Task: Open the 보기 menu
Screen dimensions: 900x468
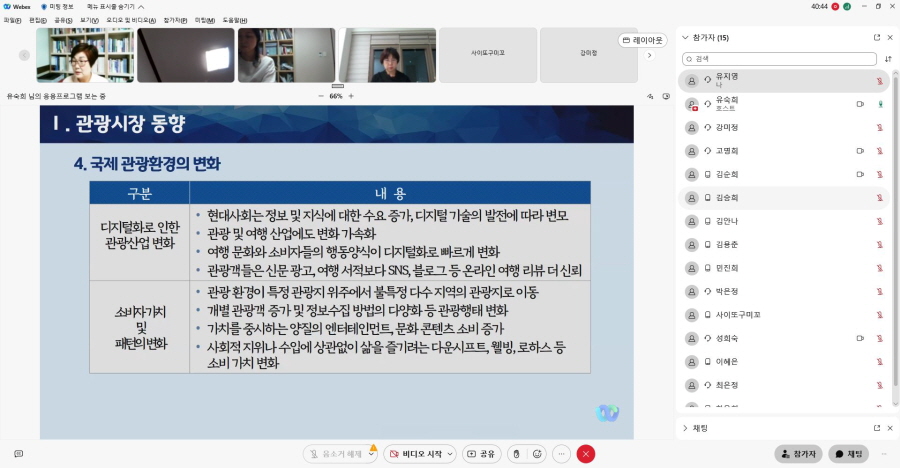Action: pos(89,20)
